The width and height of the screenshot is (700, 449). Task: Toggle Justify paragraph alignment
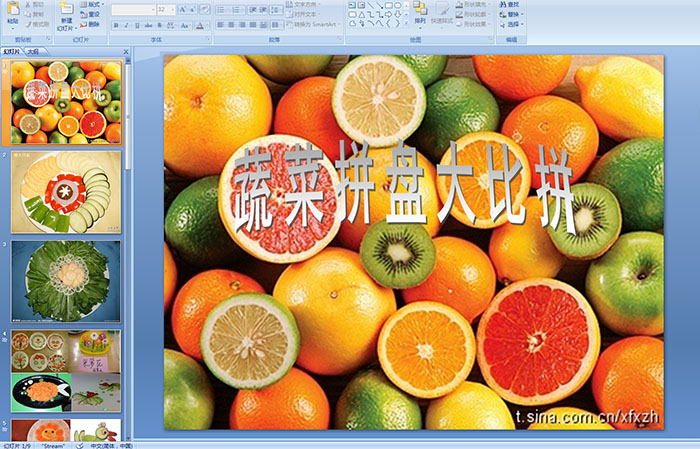pyautogui.click(x=253, y=25)
